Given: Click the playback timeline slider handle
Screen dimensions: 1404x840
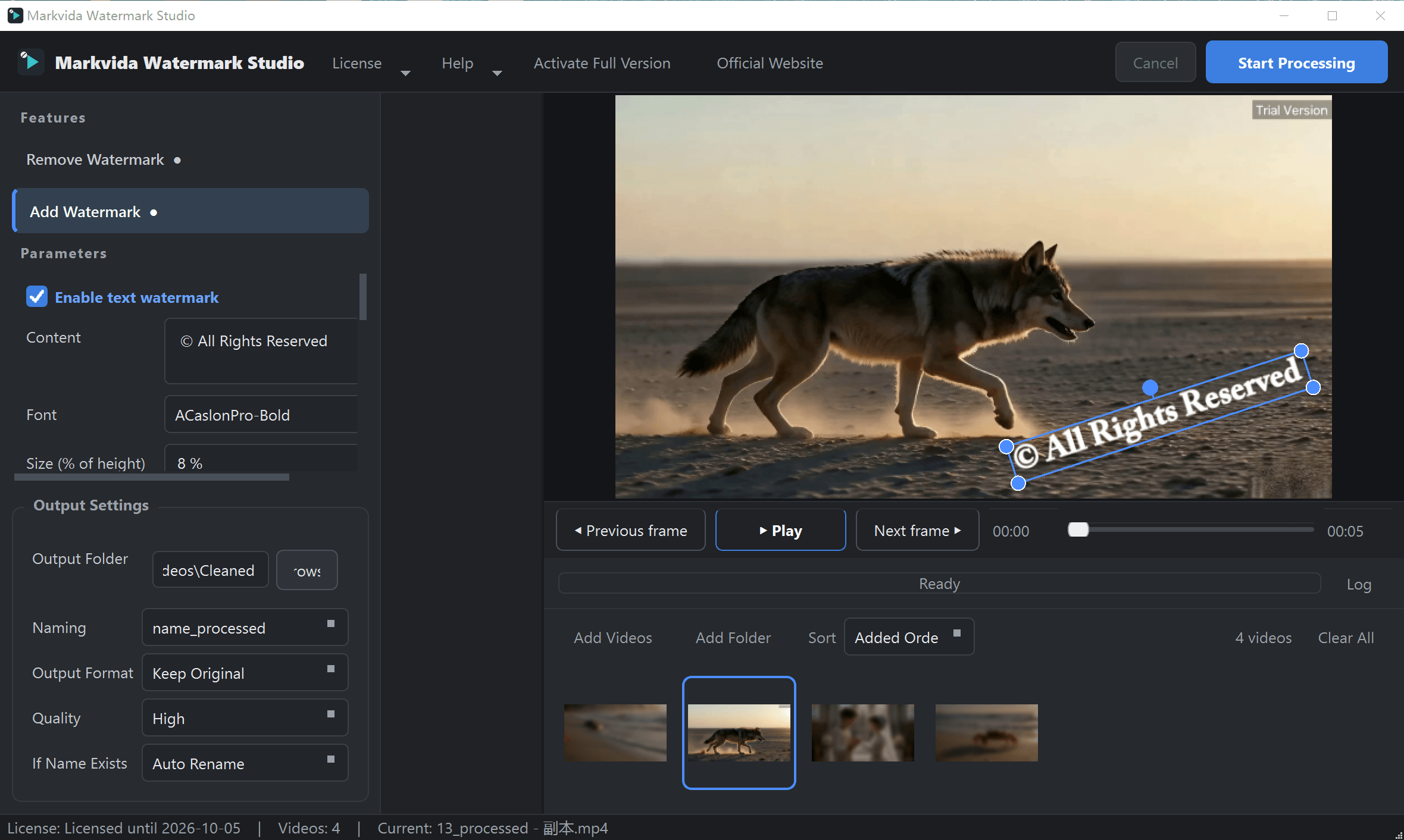Looking at the screenshot, I should click(x=1078, y=529).
